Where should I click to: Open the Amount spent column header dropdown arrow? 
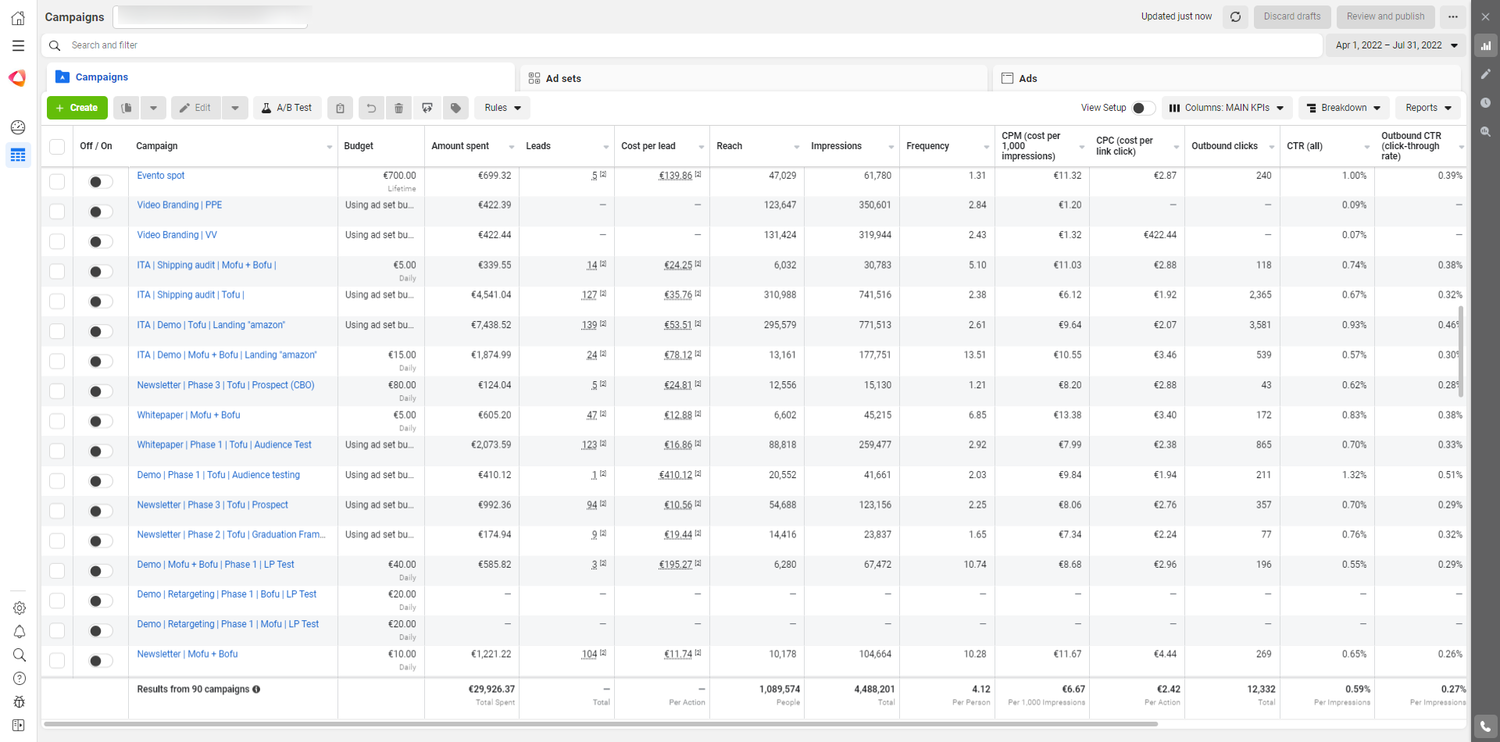click(512, 147)
